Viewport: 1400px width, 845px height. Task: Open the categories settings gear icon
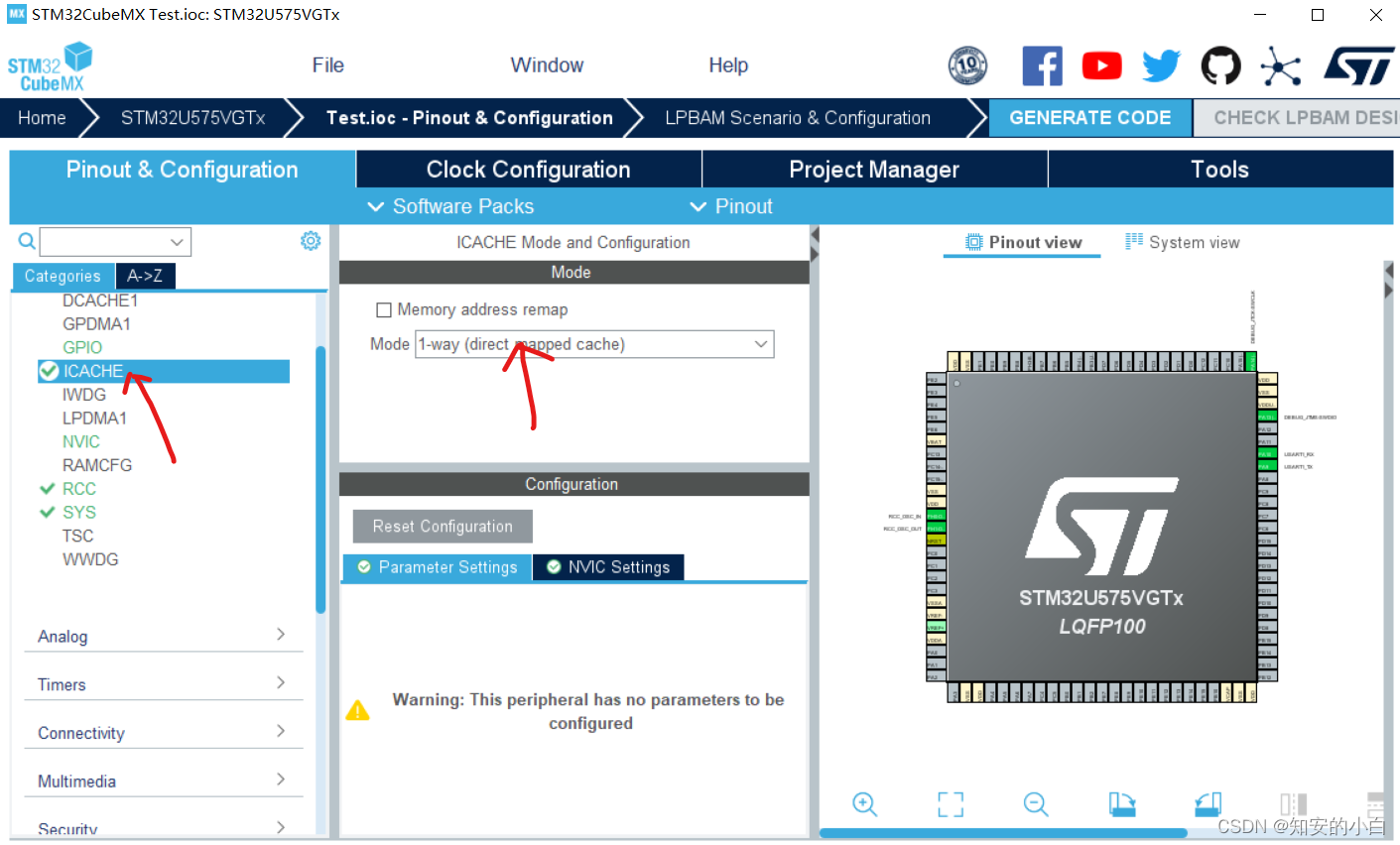coord(311,241)
